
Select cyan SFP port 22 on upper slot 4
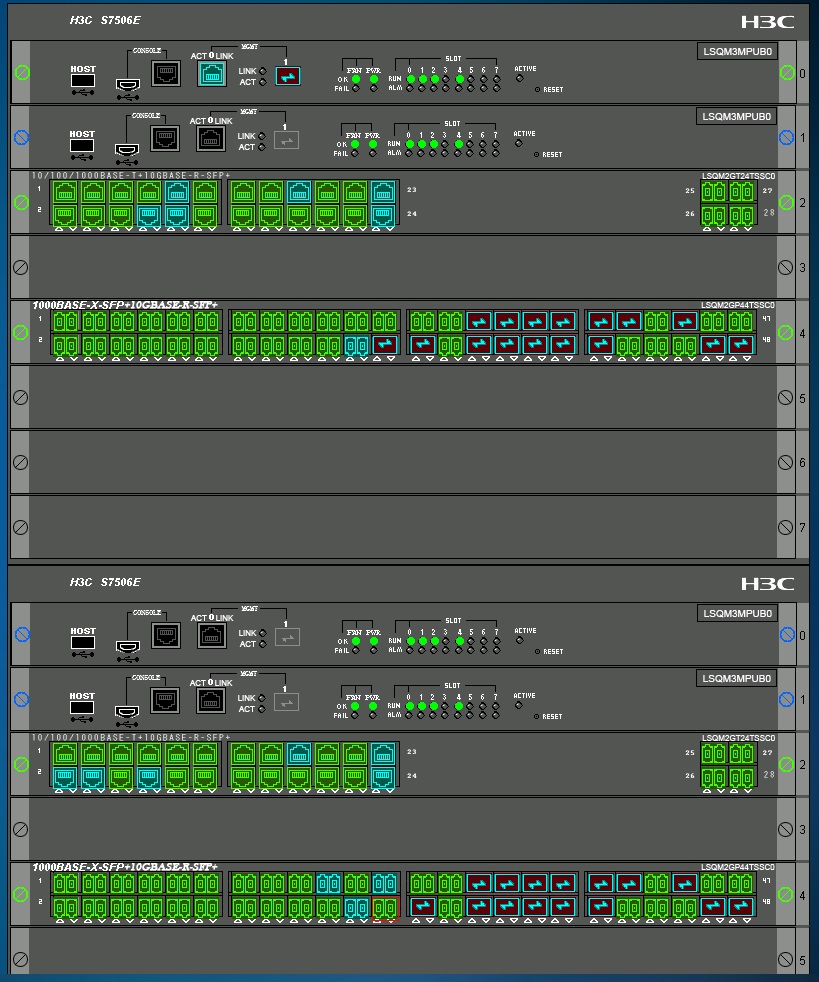(x=356, y=345)
